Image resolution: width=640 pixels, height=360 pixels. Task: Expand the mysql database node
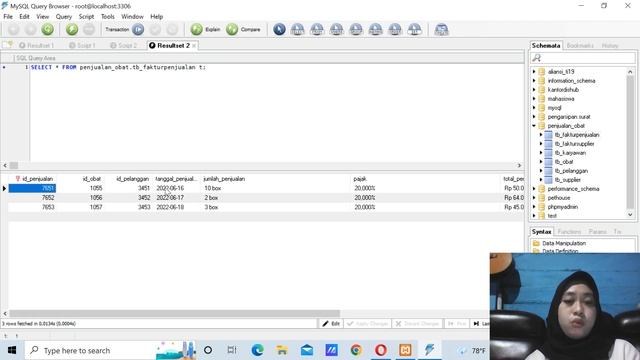point(534,107)
